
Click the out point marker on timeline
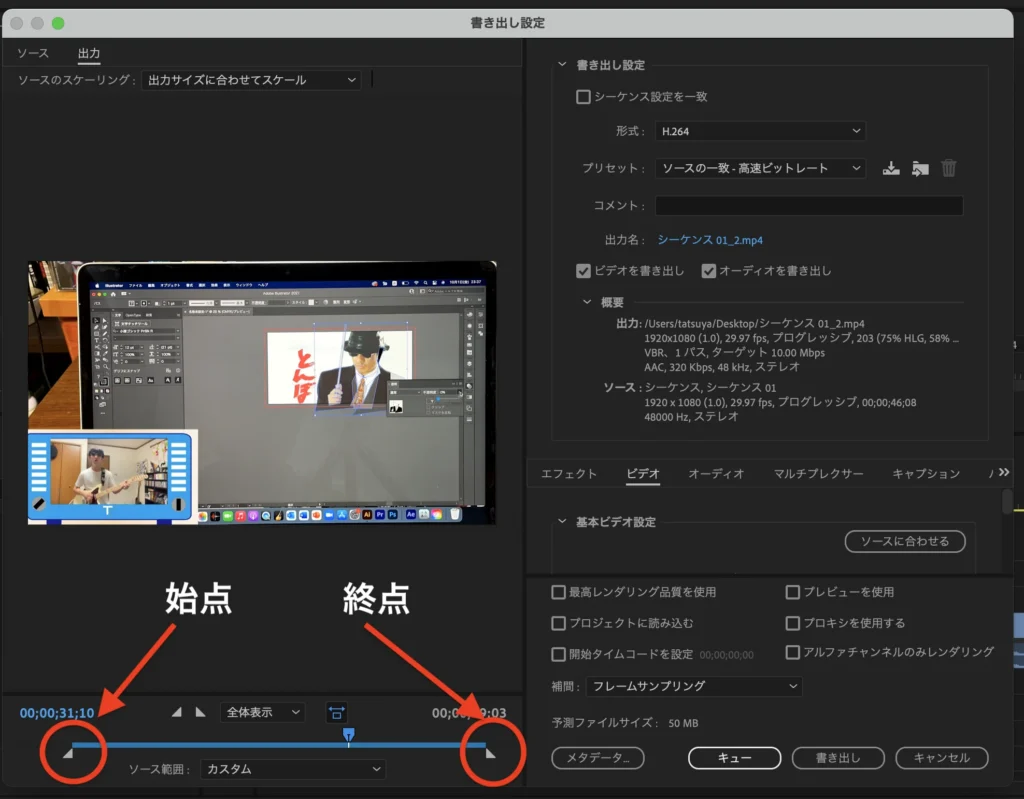point(490,752)
